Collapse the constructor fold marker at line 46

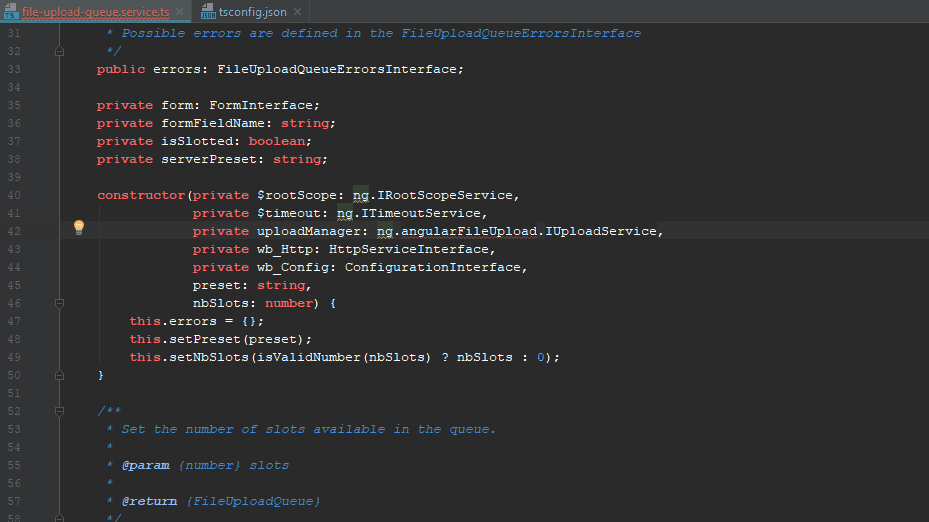(x=59, y=303)
